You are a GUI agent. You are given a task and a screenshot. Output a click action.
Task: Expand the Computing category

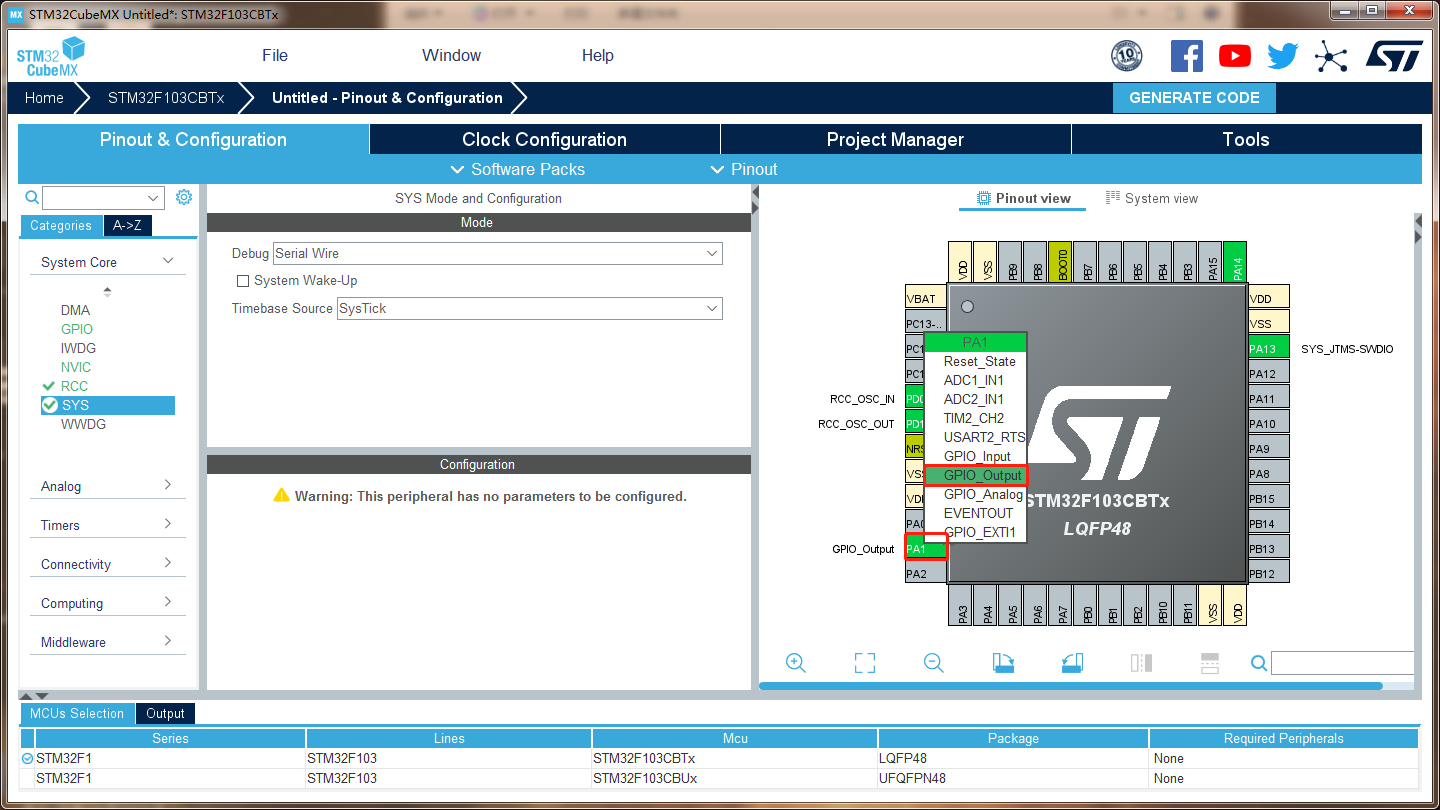coord(168,602)
